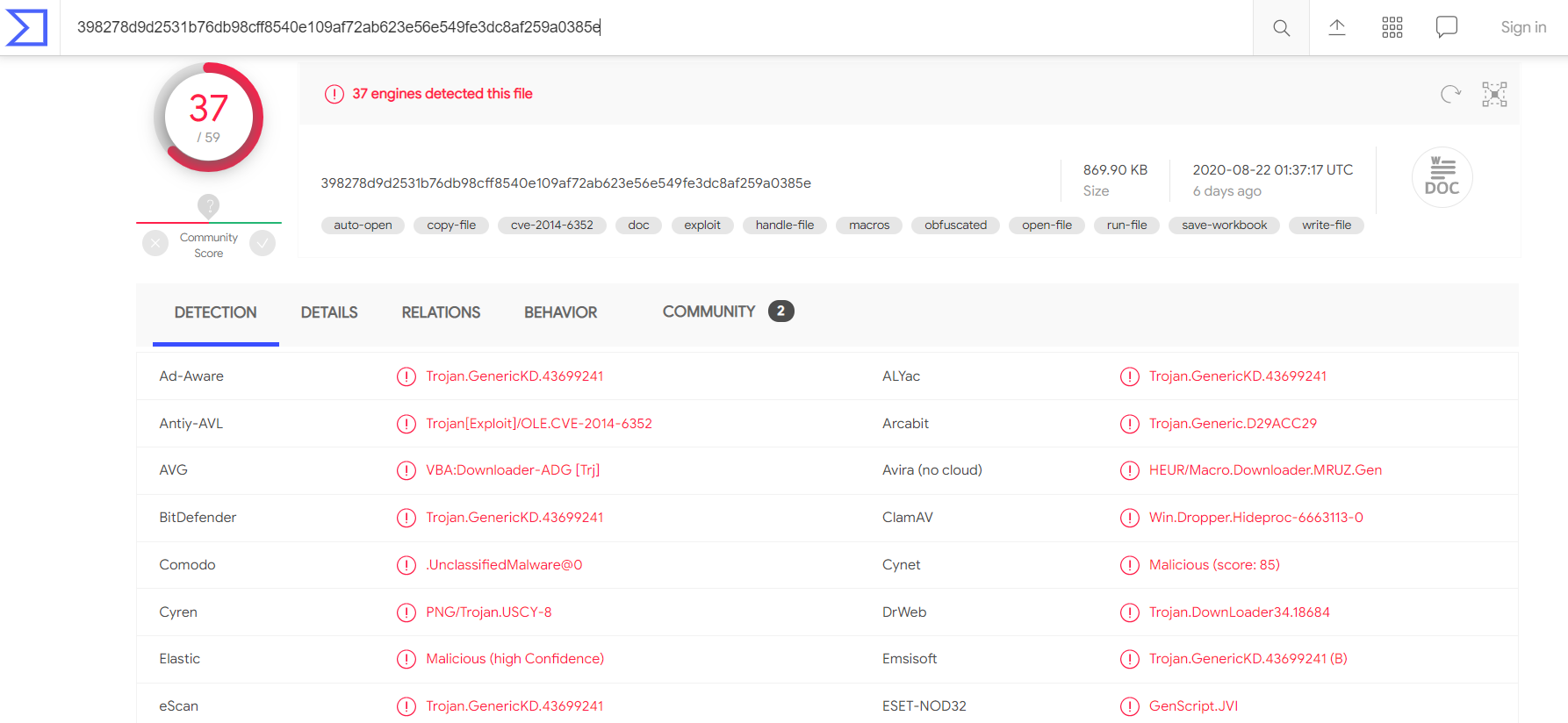This screenshot has height=723, width=1568.
Task: Click the Elastic alert icon
Action: click(x=406, y=659)
